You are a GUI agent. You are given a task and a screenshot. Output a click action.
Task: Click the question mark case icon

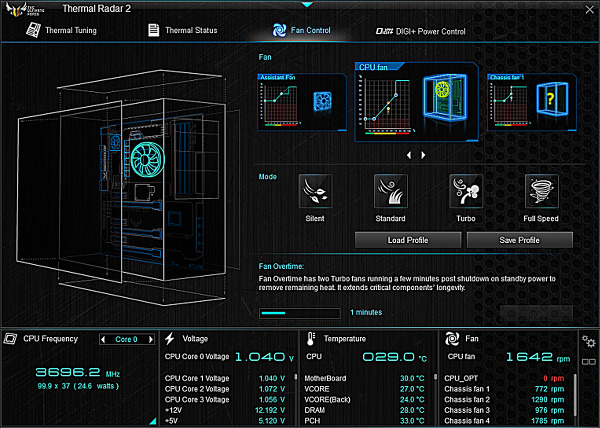552,99
